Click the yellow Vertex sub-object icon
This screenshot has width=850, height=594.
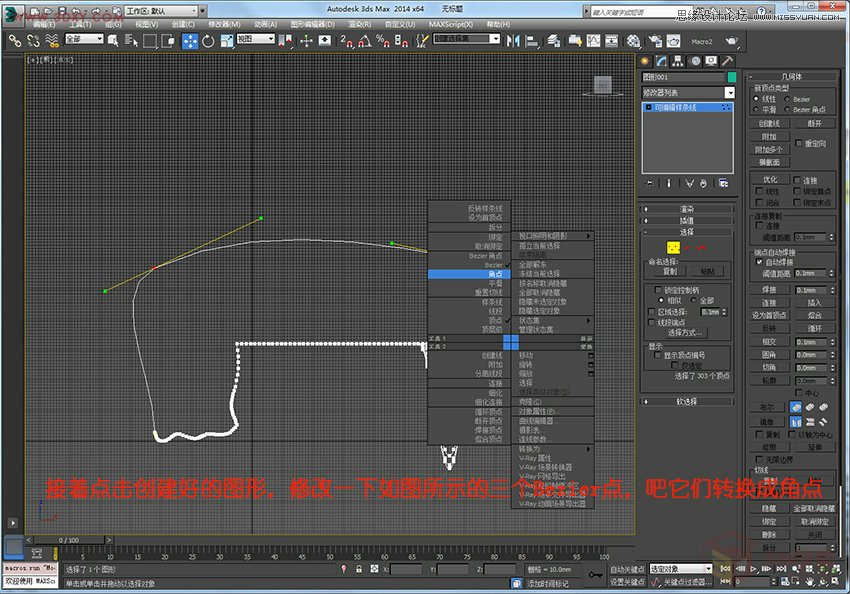[x=673, y=248]
